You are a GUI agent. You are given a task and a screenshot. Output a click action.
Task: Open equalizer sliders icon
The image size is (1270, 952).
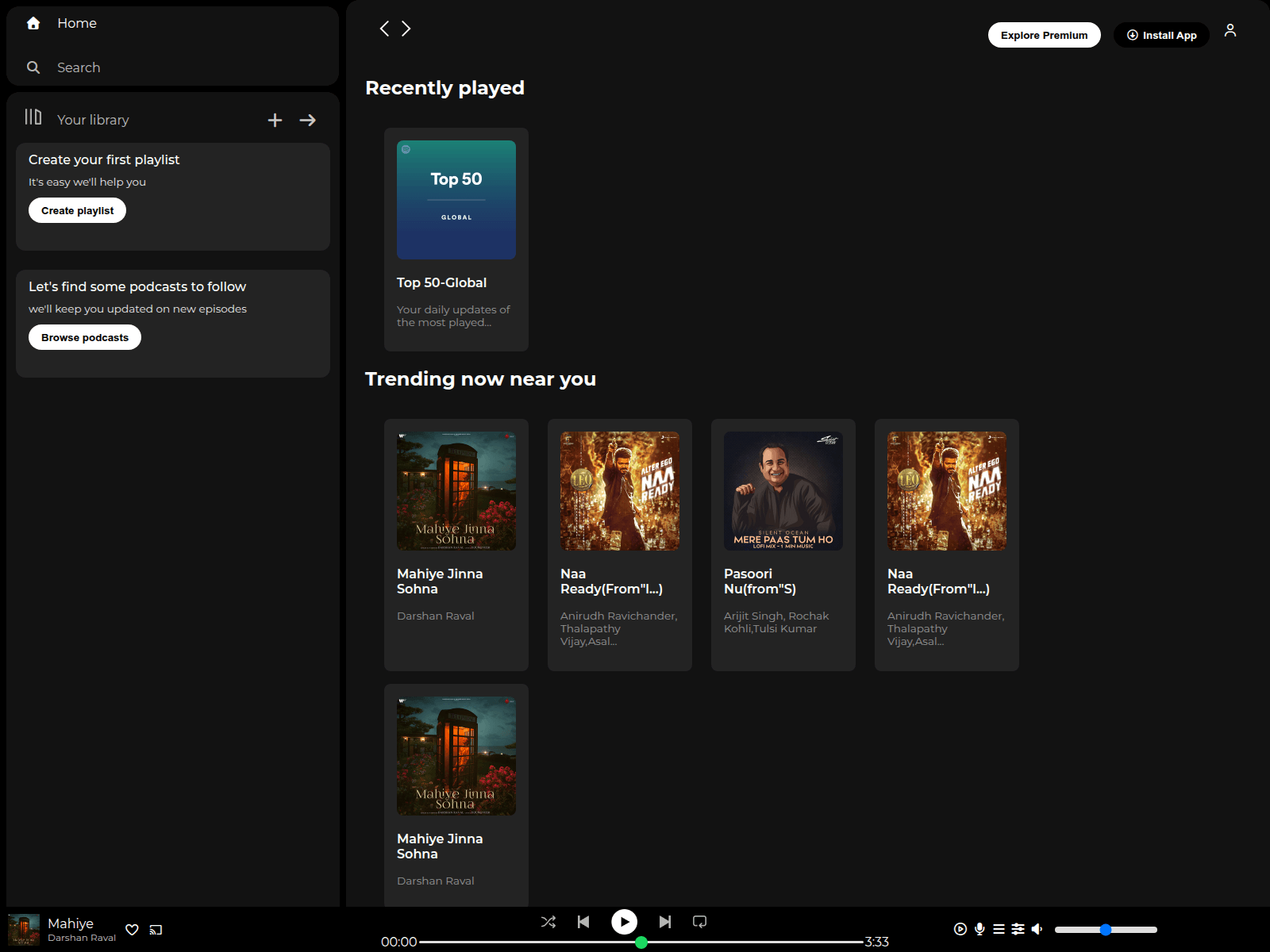1018,929
